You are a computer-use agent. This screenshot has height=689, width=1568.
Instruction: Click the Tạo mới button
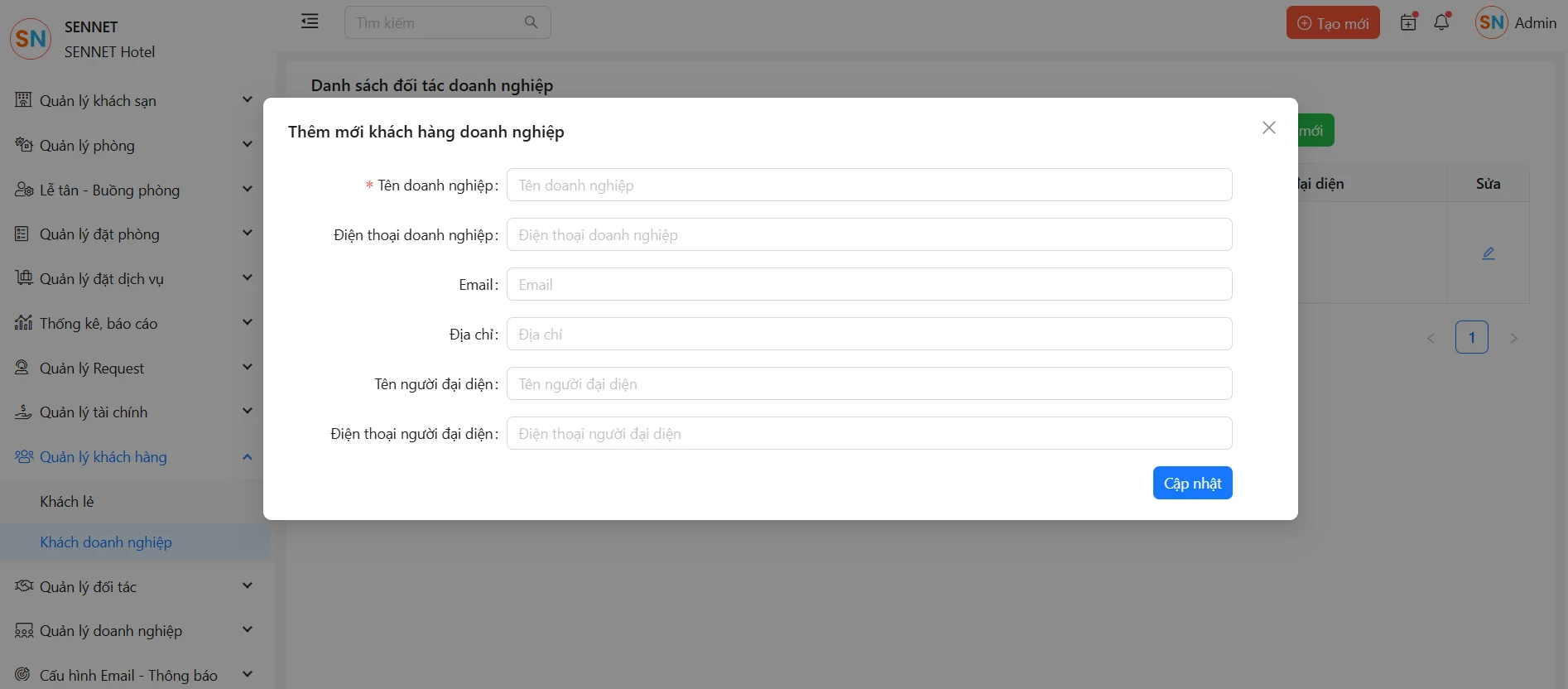tap(1332, 23)
